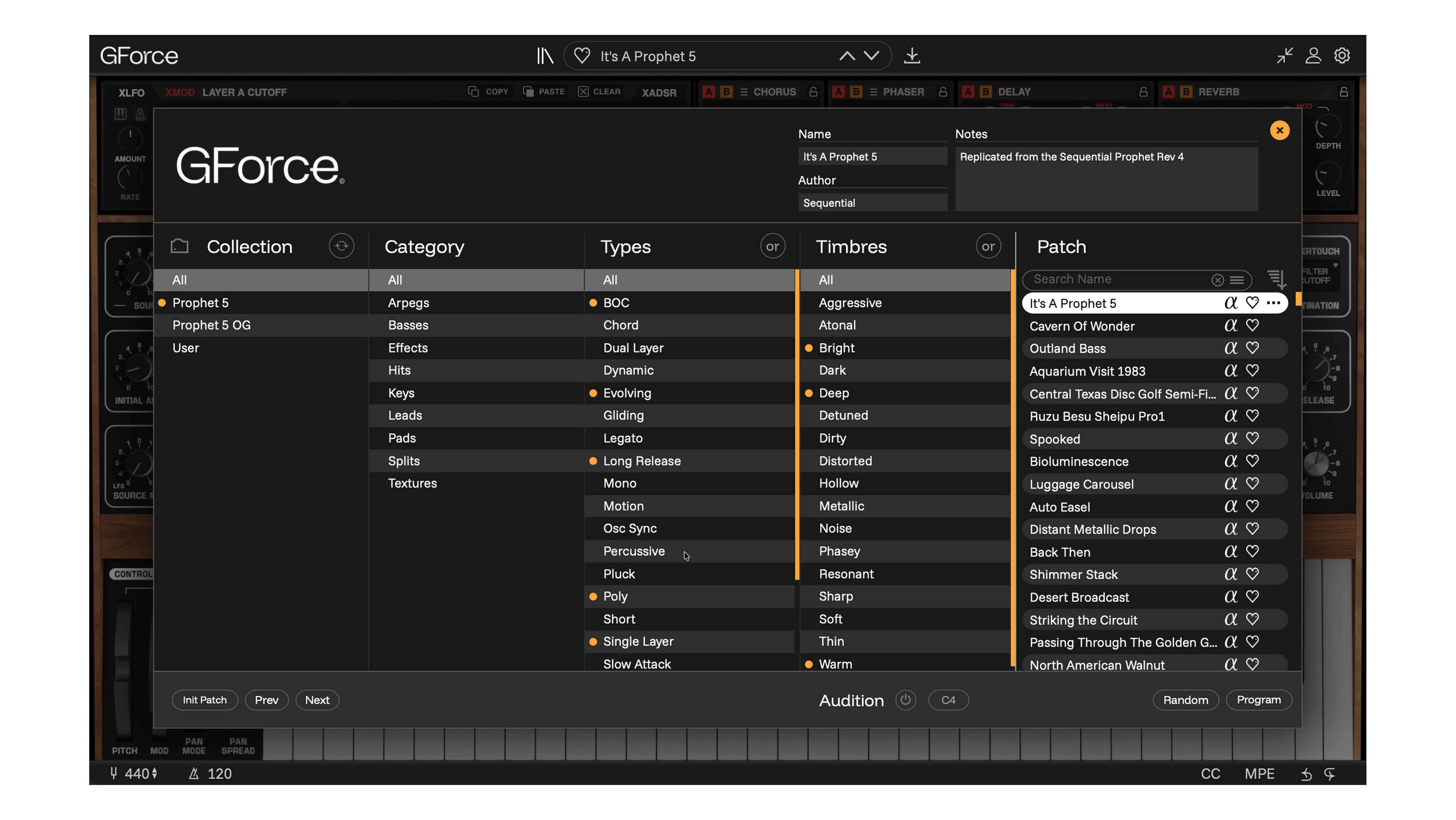This screenshot has height=820, width=1456.
Task: Open the more options dots for It's A Prophet 5
Action: [1273, 303]
